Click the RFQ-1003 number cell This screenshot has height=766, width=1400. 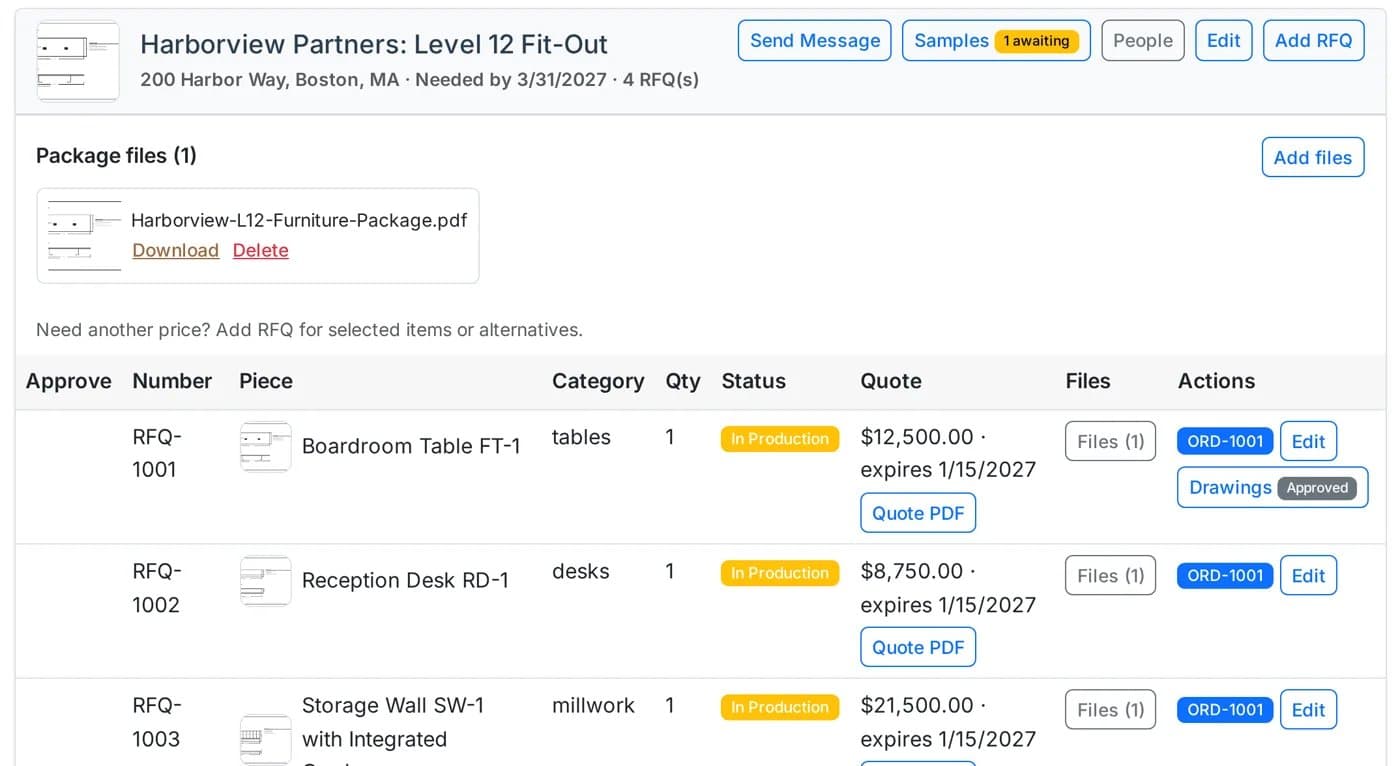tap(157, 722)
